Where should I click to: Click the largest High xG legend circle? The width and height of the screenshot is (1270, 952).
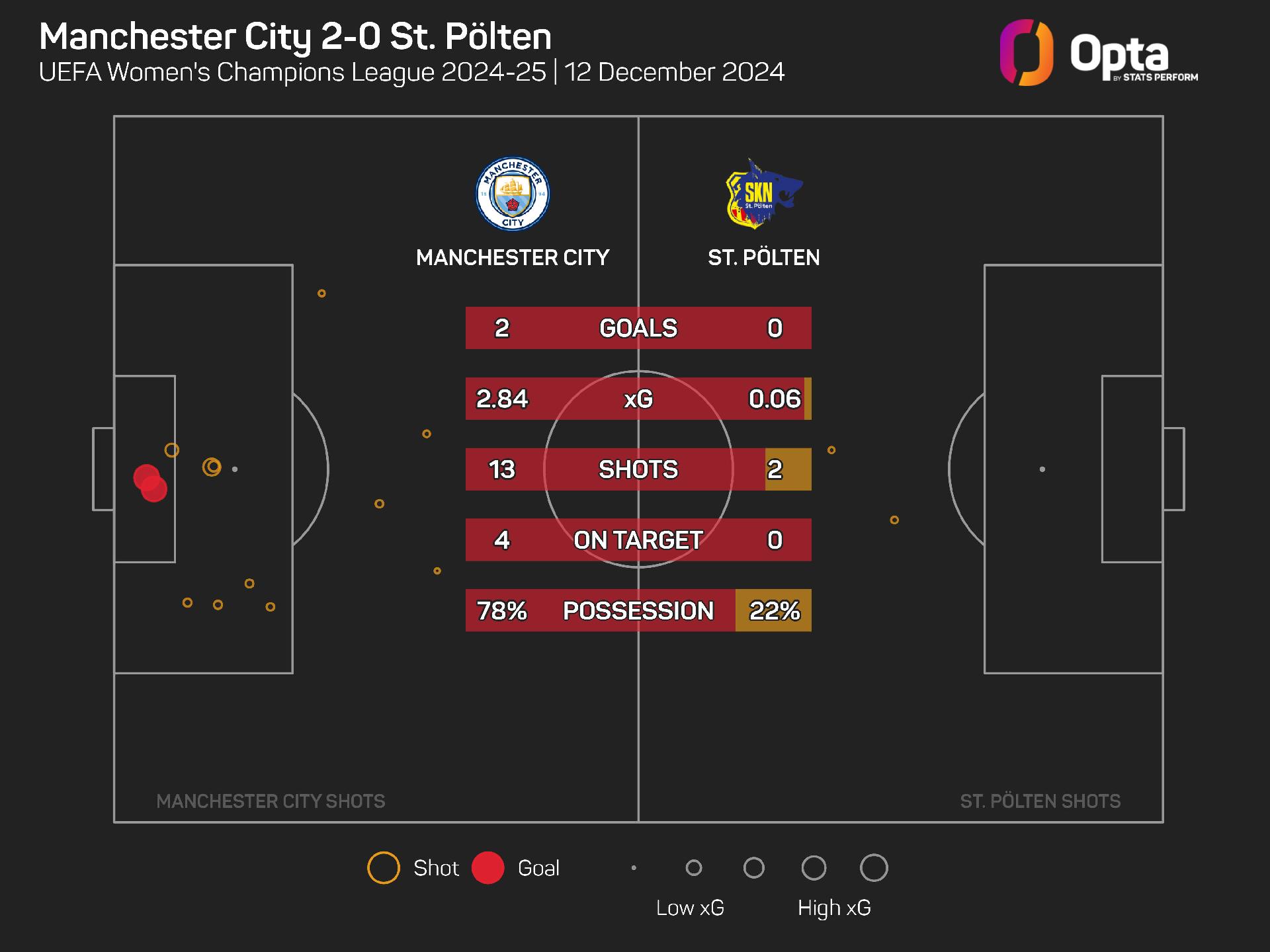click(x=874, y=868)
